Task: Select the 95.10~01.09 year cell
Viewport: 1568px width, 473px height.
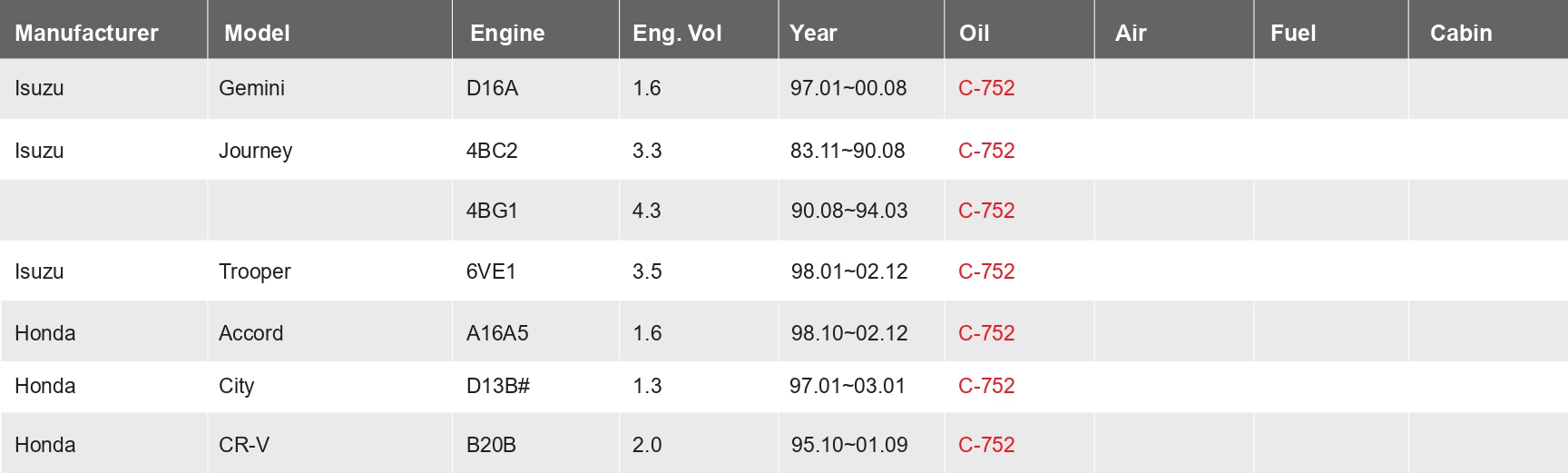Action: click(x=848, y=445)
